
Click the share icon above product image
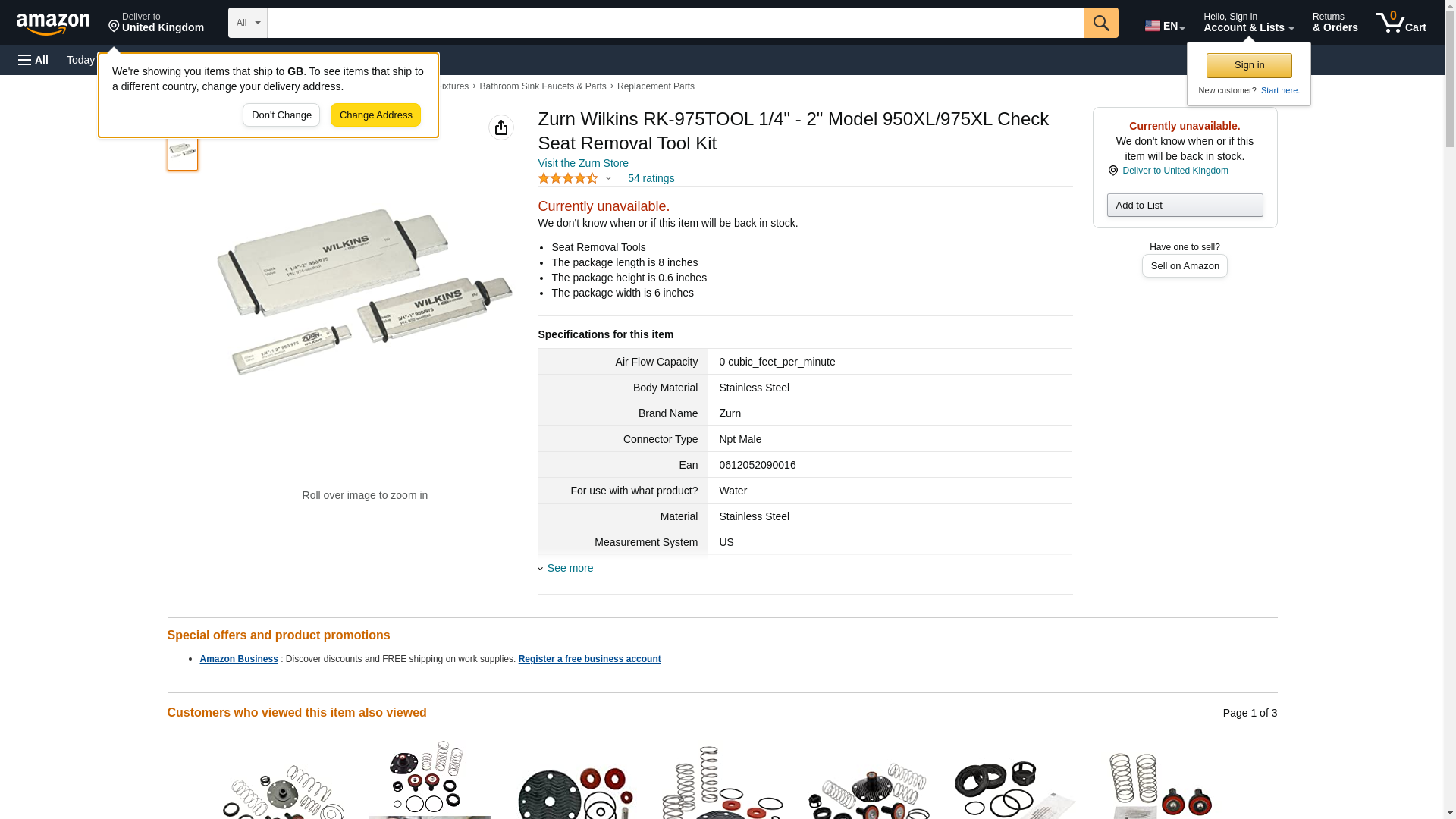501,127
